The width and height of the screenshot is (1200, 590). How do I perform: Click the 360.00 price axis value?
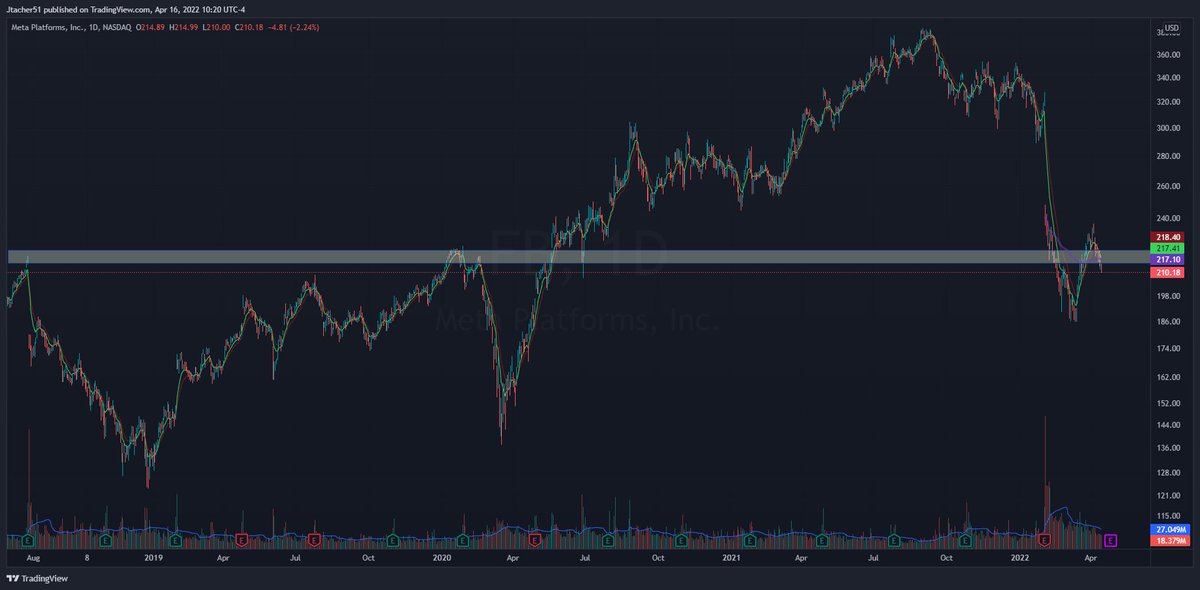(1170, 53)
